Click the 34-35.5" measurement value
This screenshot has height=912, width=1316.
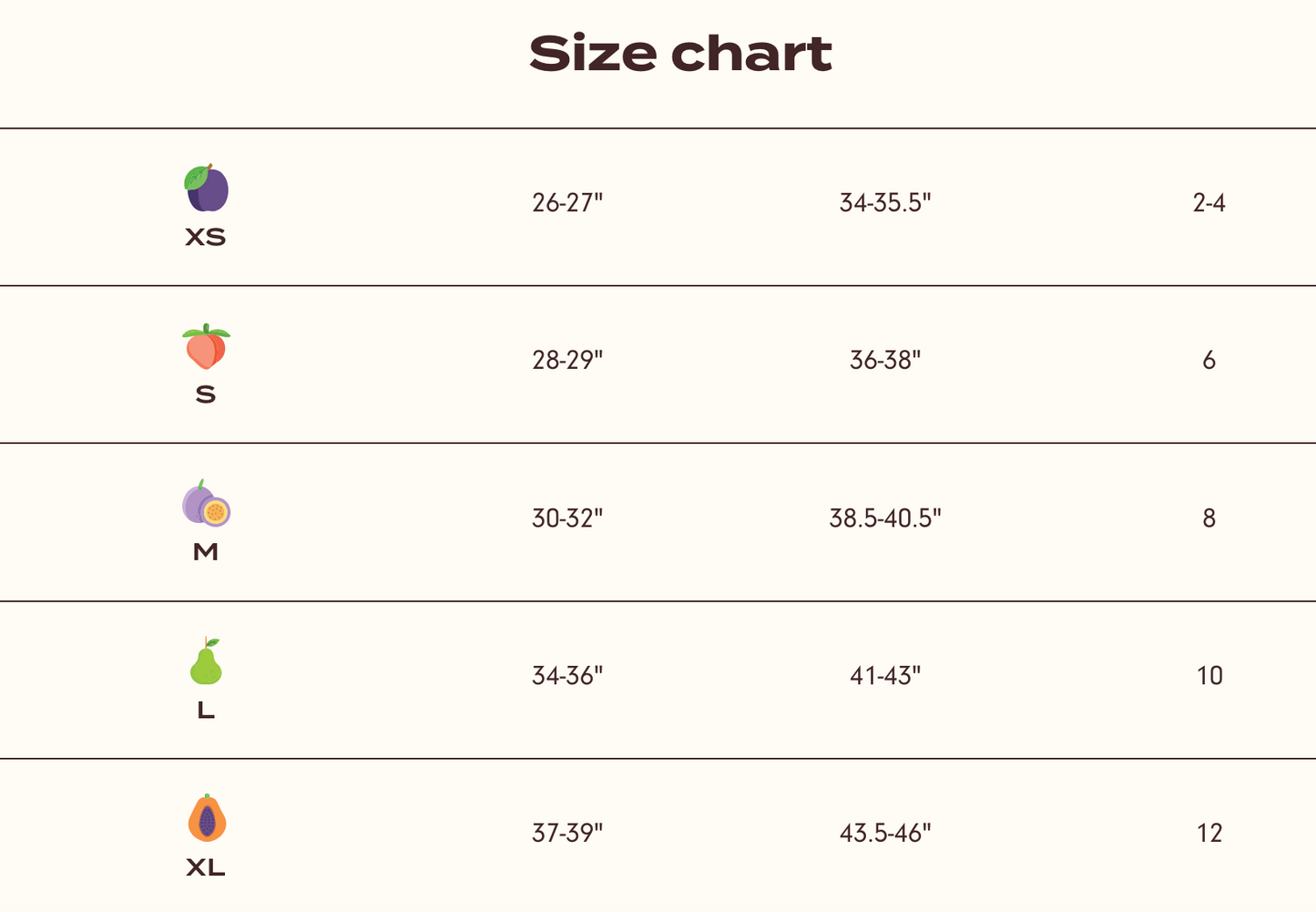pos(885,203)
